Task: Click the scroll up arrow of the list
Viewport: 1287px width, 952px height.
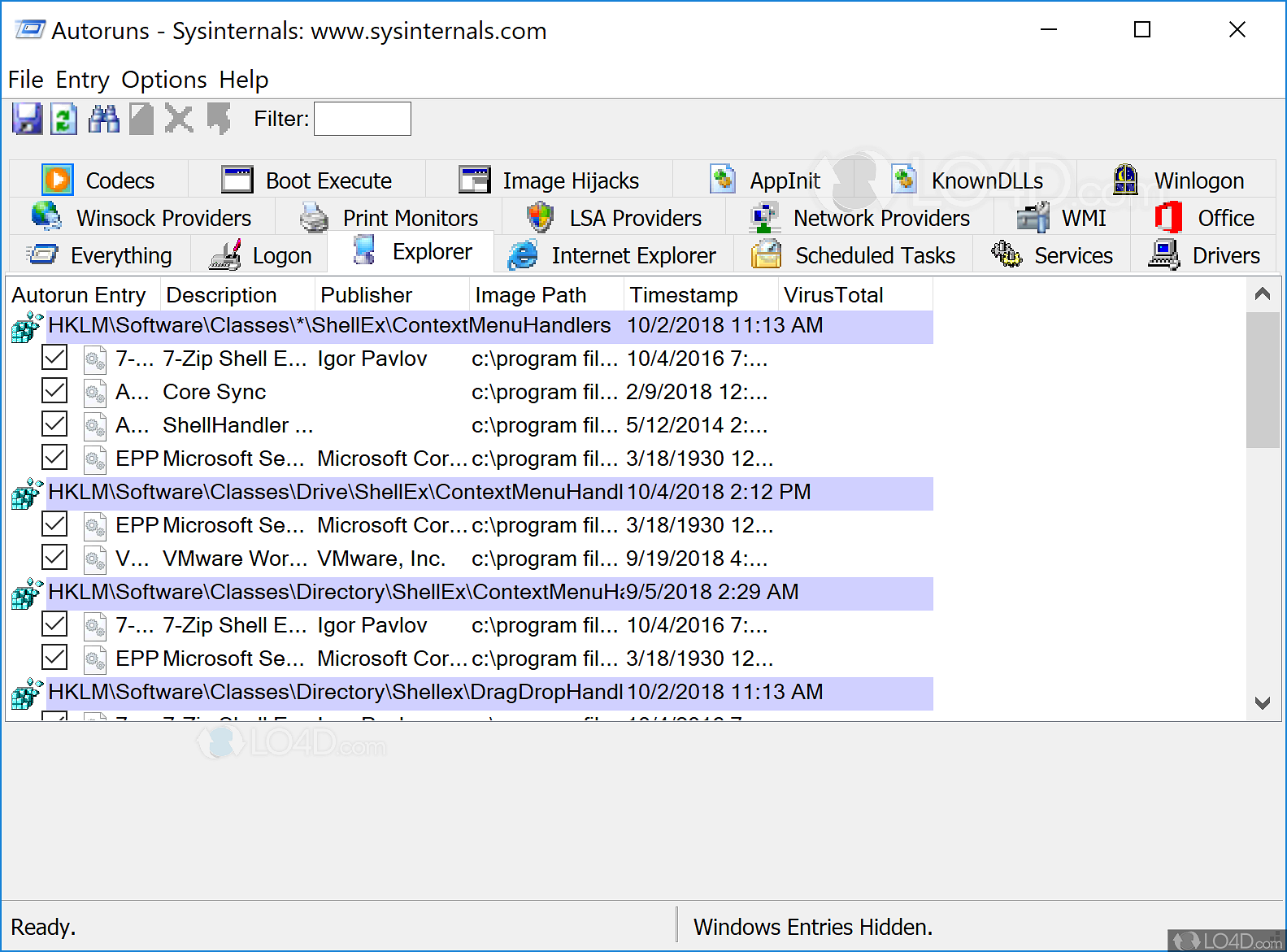Action: pos(1262,293)
